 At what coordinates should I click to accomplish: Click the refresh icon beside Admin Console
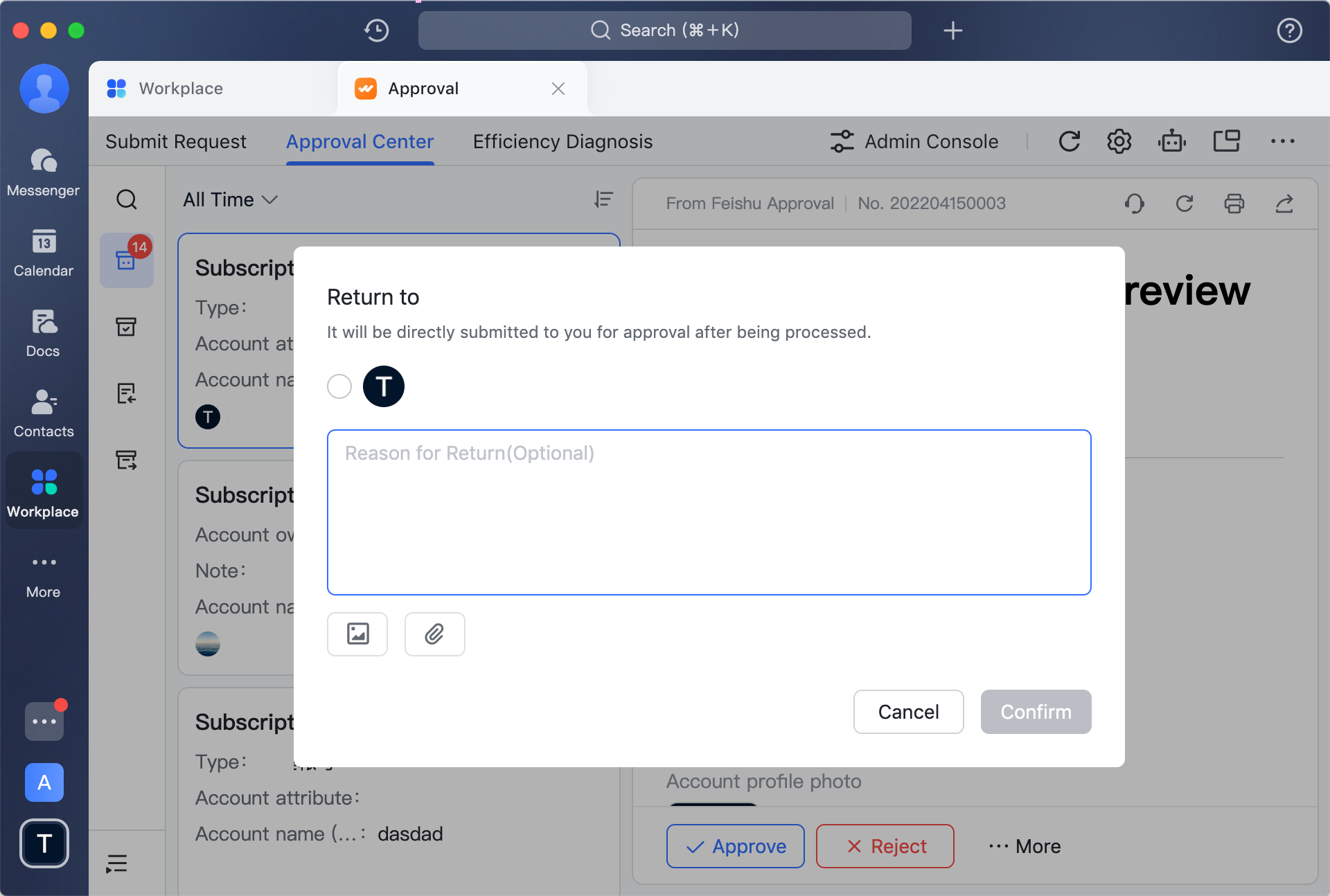point(1069,141)
